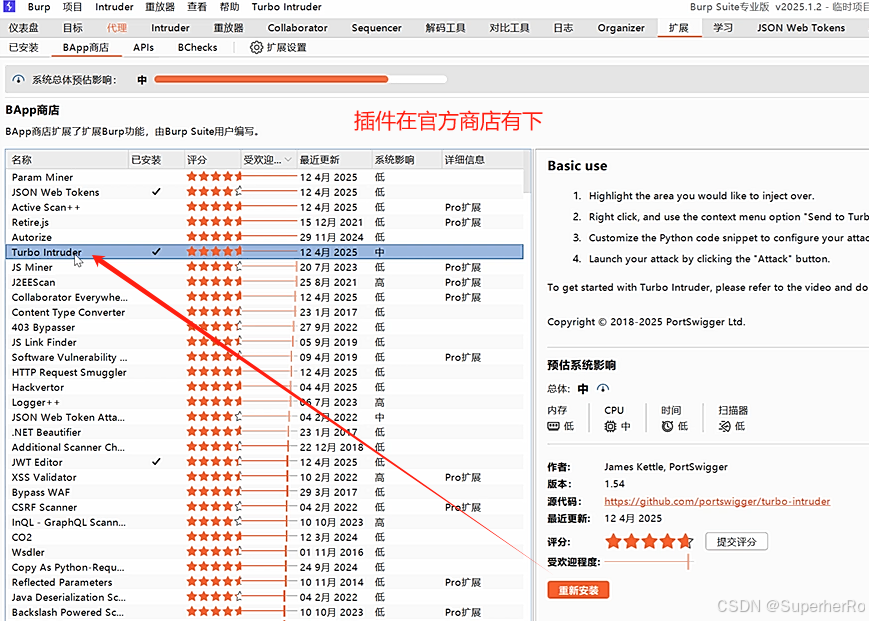Click the installed checkmark for JWT Editor
Viewport: 869px width, 621px height.
[156, 461]
